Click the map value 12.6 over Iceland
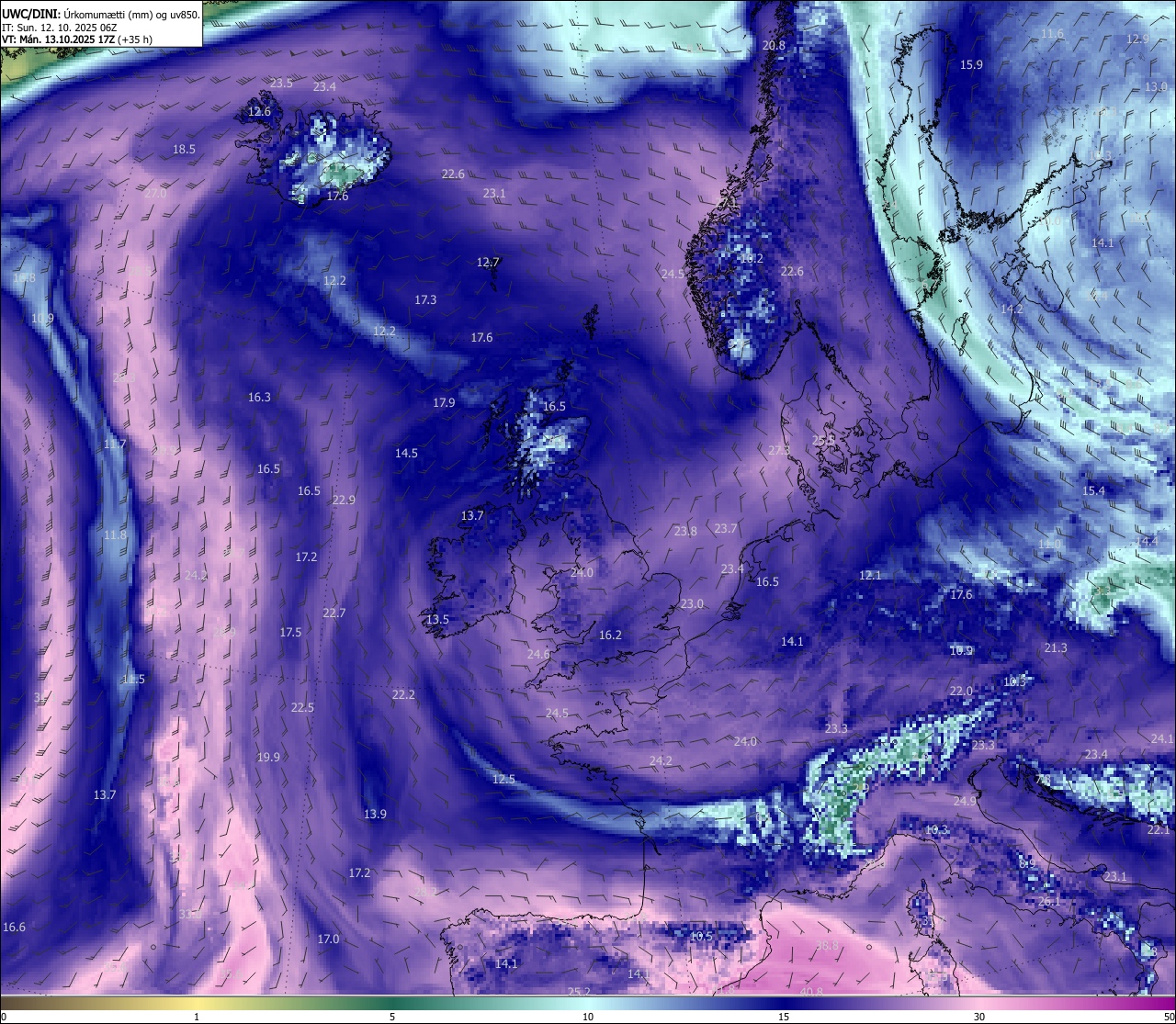Screen dimensions: 1176x1024 (x=260, y=111)
